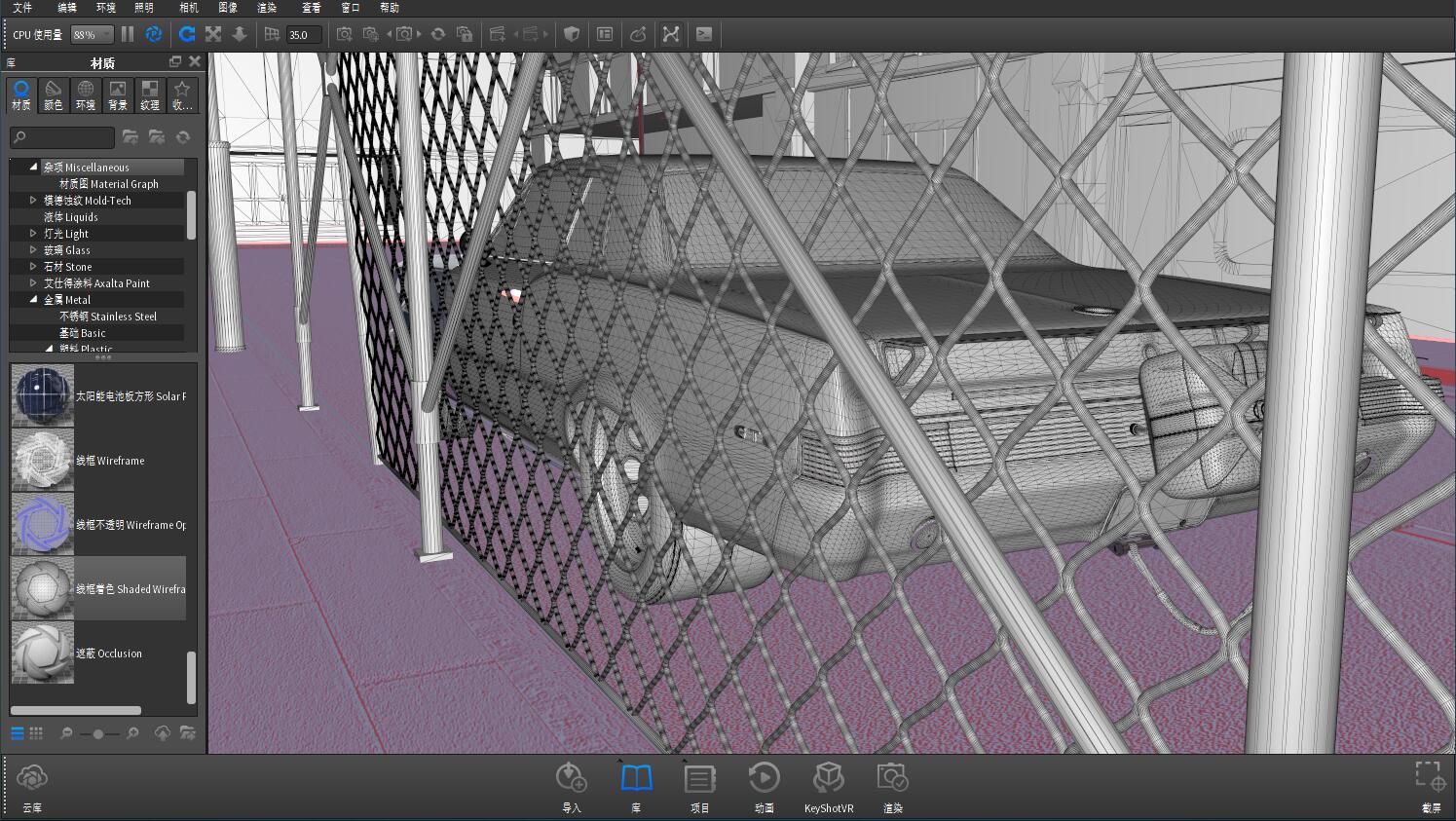Screen dimensions: 1456x821
Task: Open the KeyShotVR wizard icon
Action: 828,779
